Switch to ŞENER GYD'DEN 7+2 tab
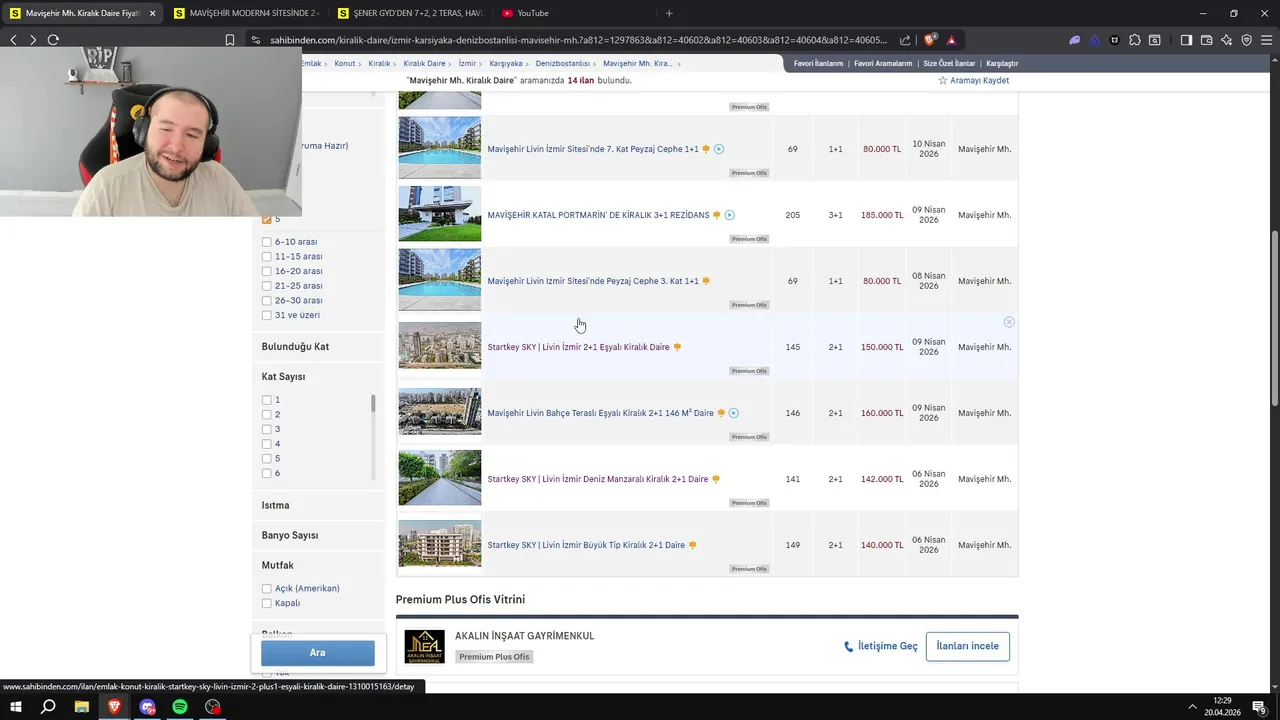 click(411, 13)
